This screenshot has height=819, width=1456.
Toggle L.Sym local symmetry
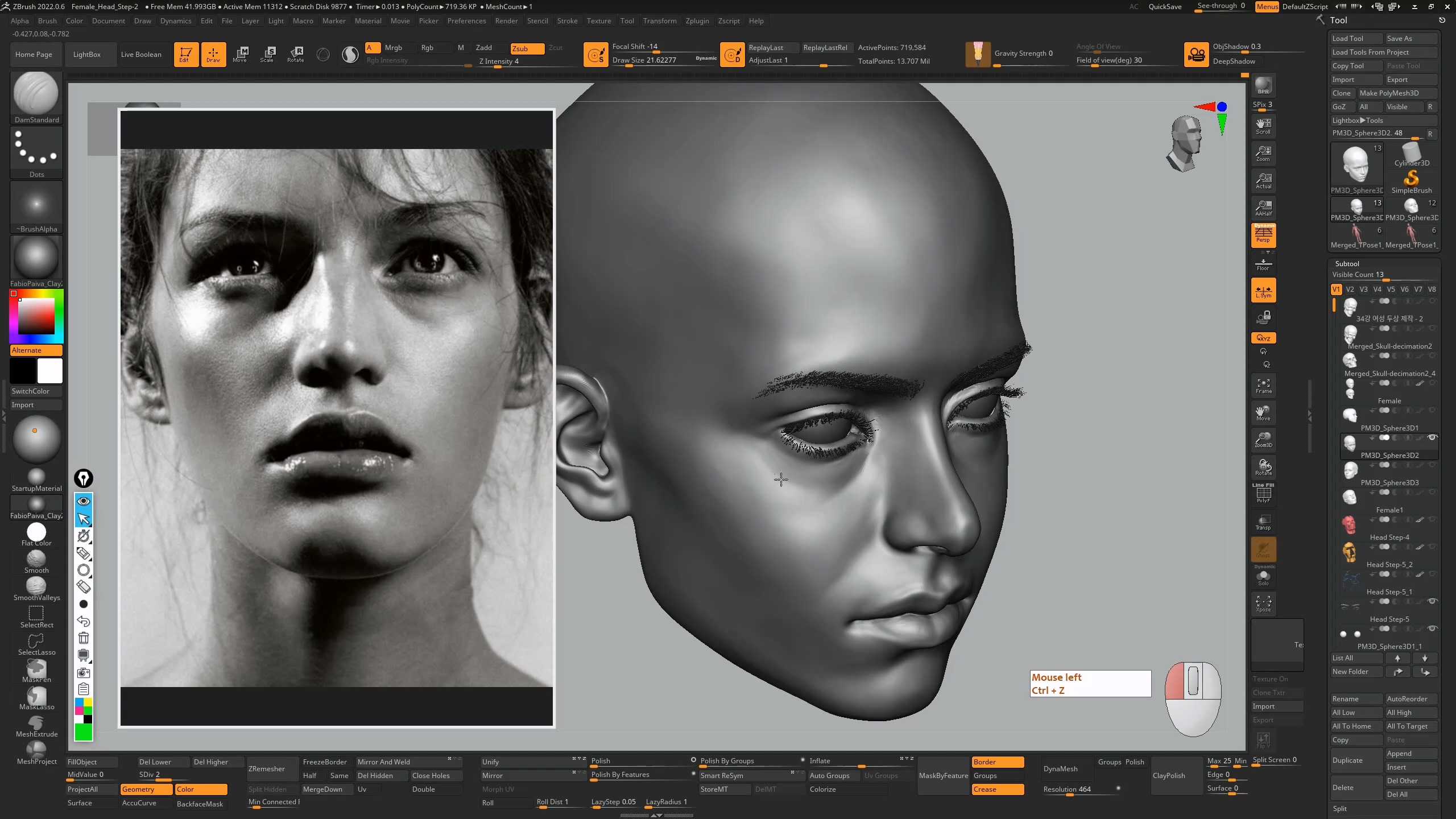click(1263, 291)
